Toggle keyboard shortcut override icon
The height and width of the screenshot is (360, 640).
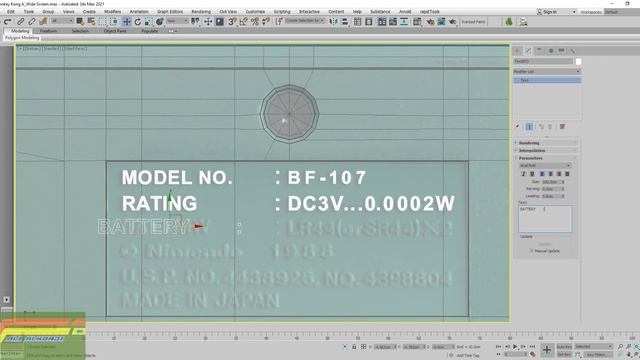pyautogui.click(x=220, y=21)
